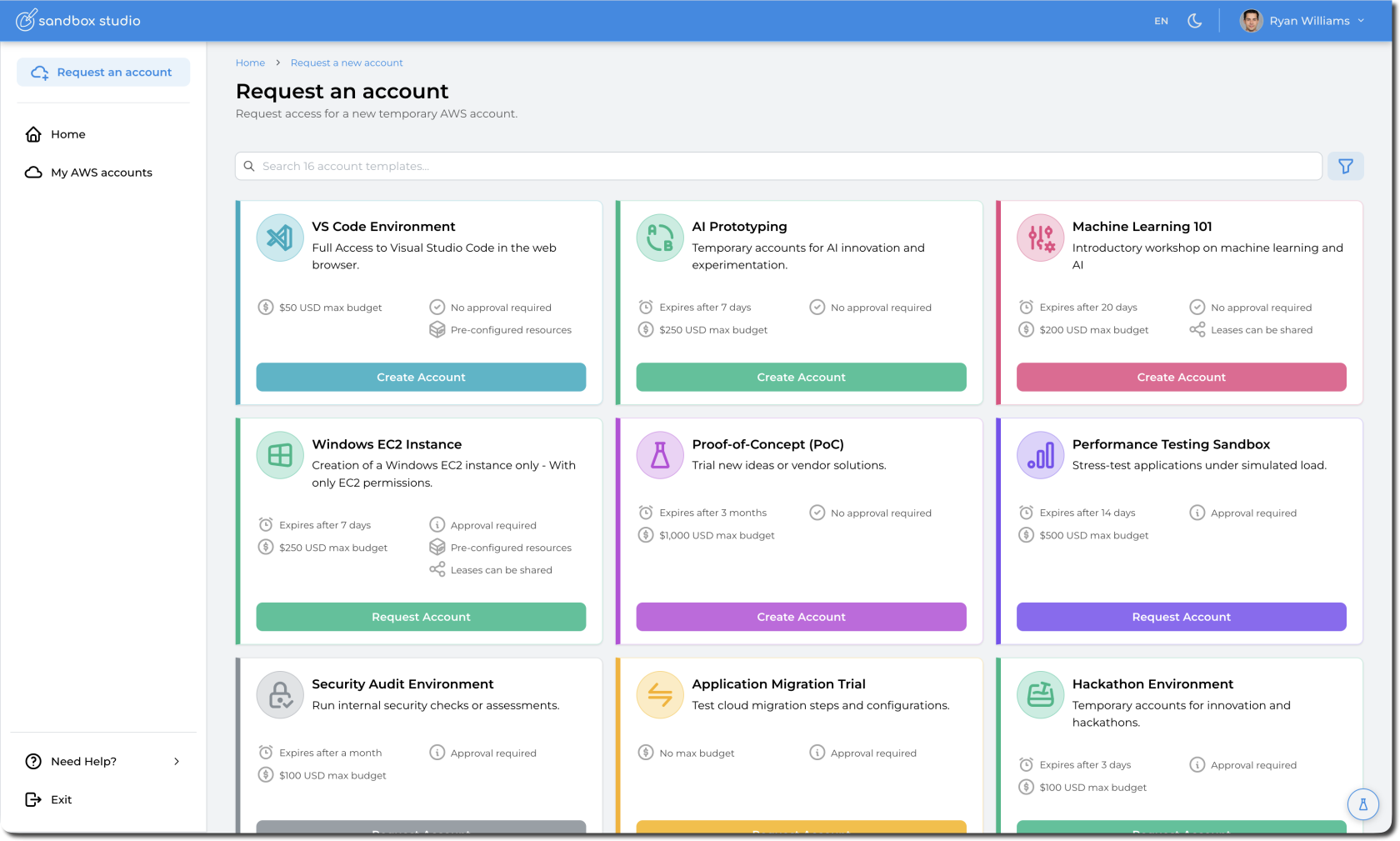
Task: Request Account for Performance Testing Sandbox
Action: (1181, 617)
